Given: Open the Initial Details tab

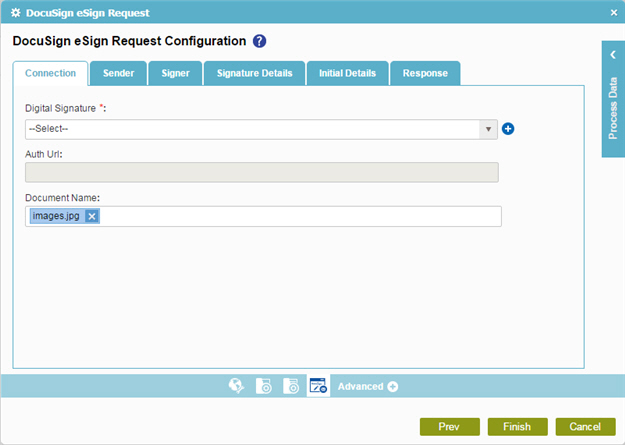Looking at the screenshot, I should (x=348, y=73).
